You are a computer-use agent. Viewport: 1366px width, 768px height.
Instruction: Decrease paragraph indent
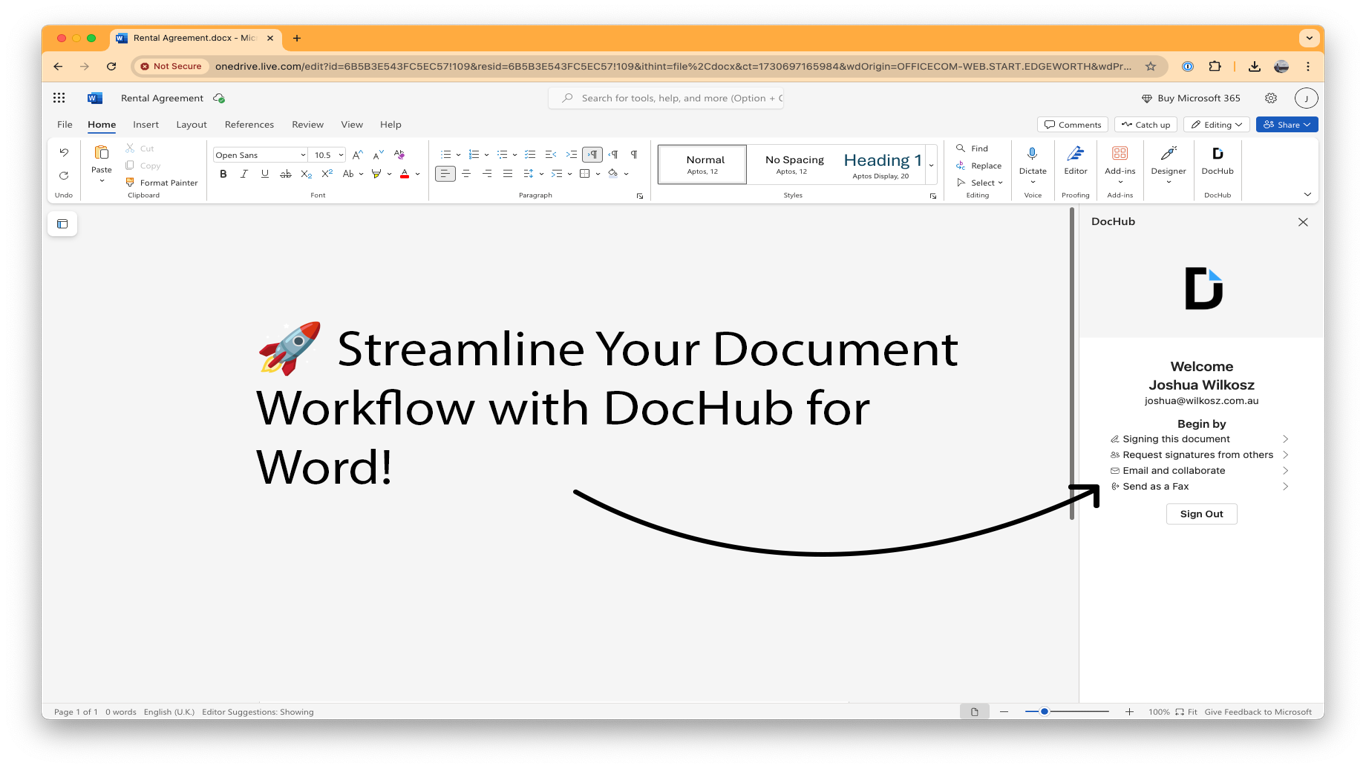[x=550, y=155]
